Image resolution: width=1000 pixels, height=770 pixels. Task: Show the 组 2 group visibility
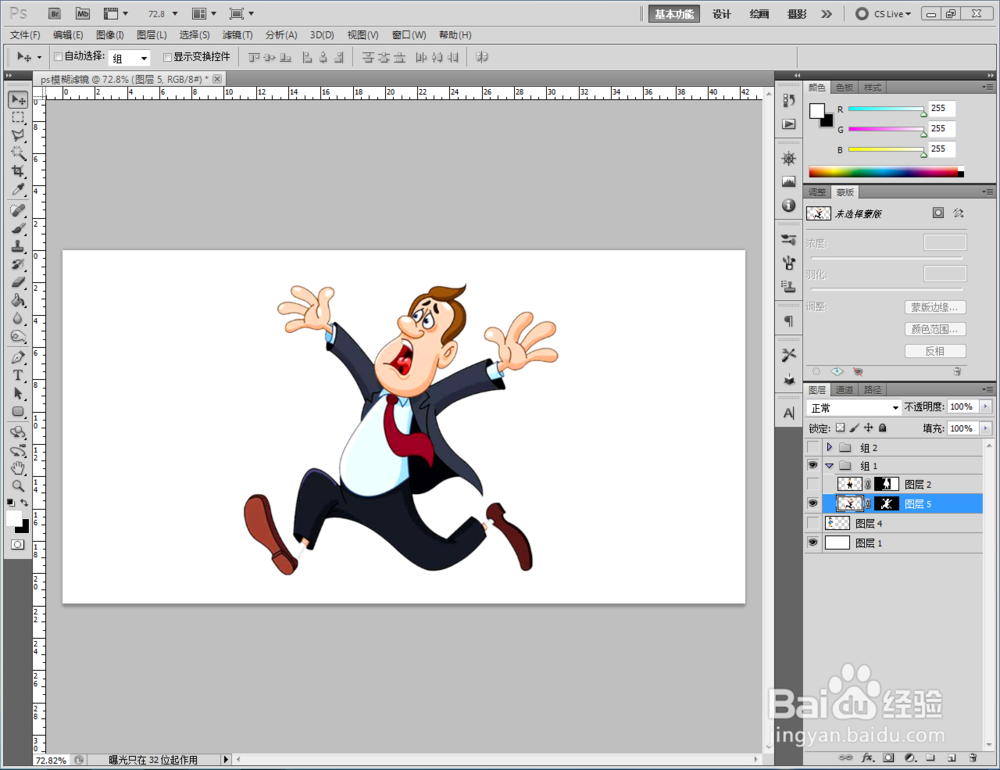[813, 448]
